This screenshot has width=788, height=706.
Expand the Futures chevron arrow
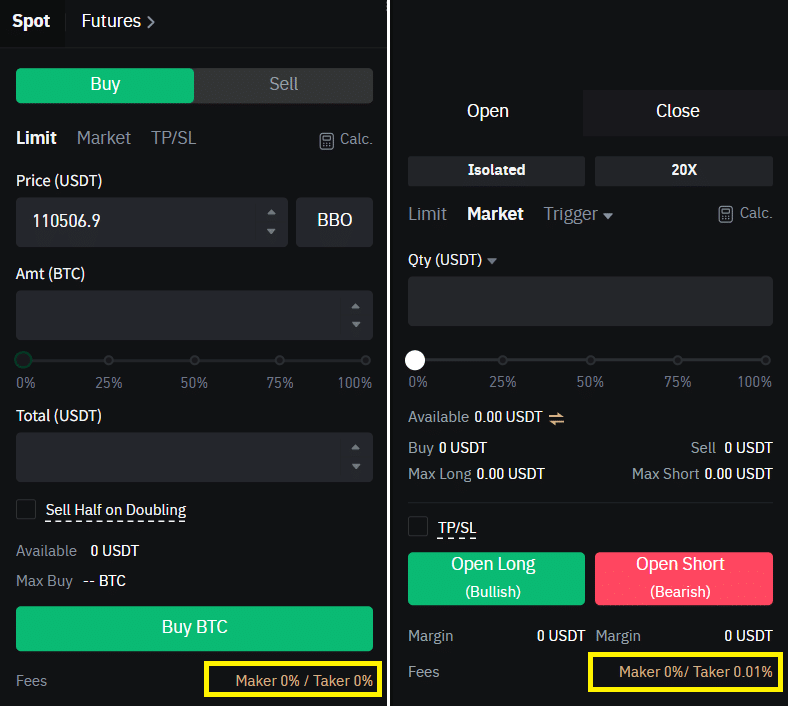click(x=150, y=22)
